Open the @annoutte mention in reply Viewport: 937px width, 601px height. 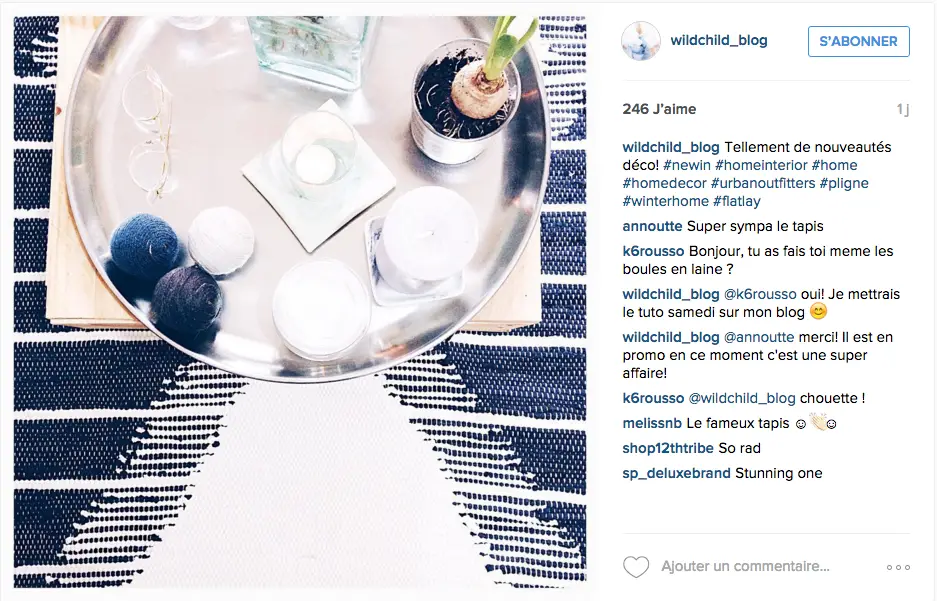click(759, 337)
